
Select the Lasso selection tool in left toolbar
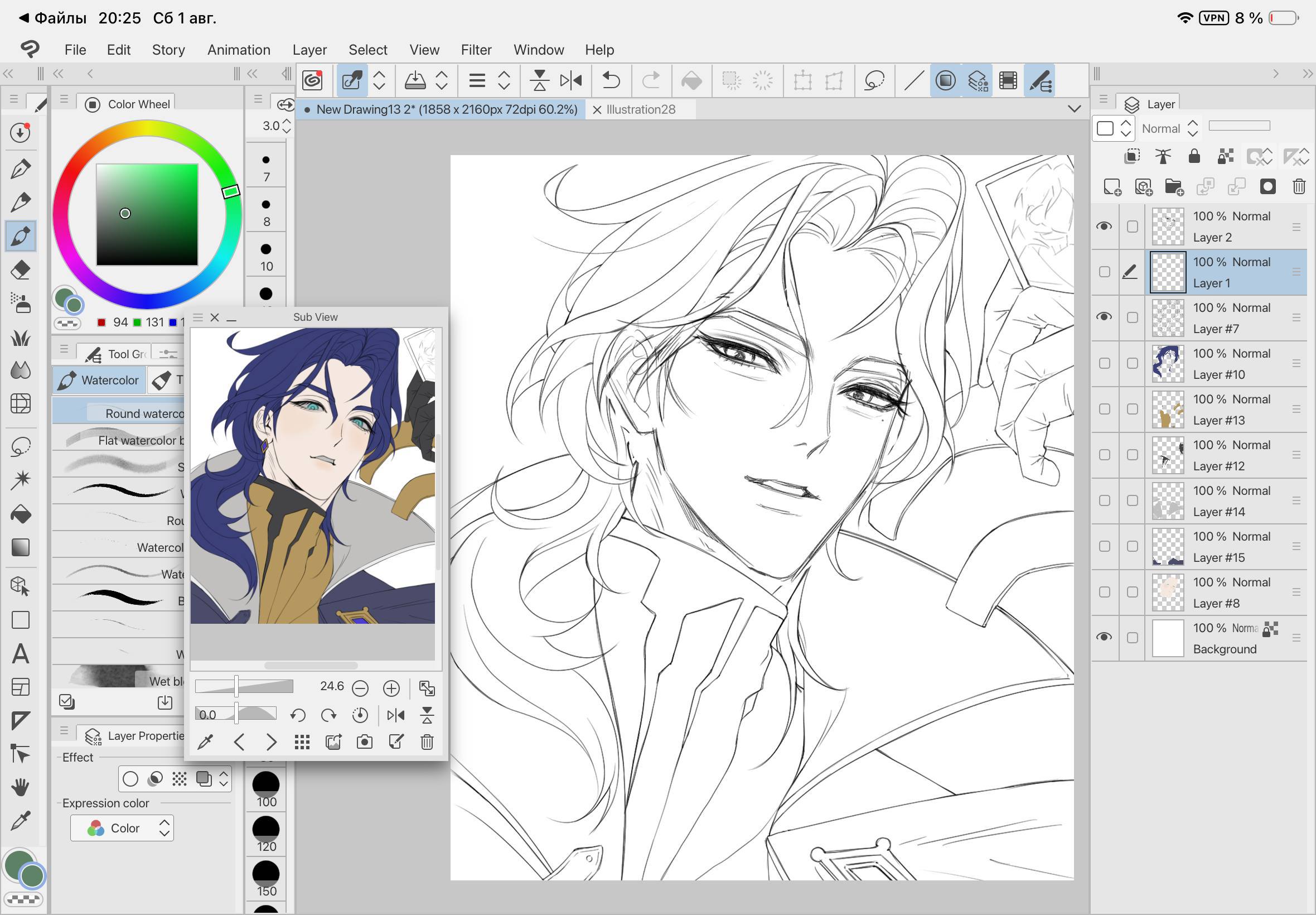[x=21, y=446]
